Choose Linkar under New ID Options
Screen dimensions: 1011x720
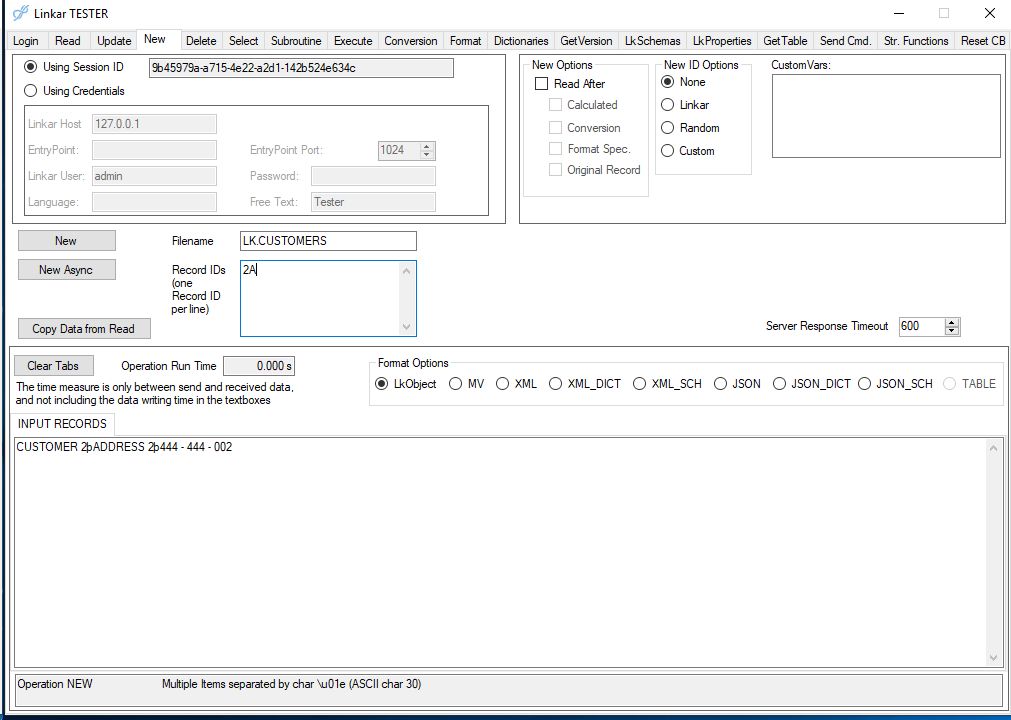coord(685,104)
